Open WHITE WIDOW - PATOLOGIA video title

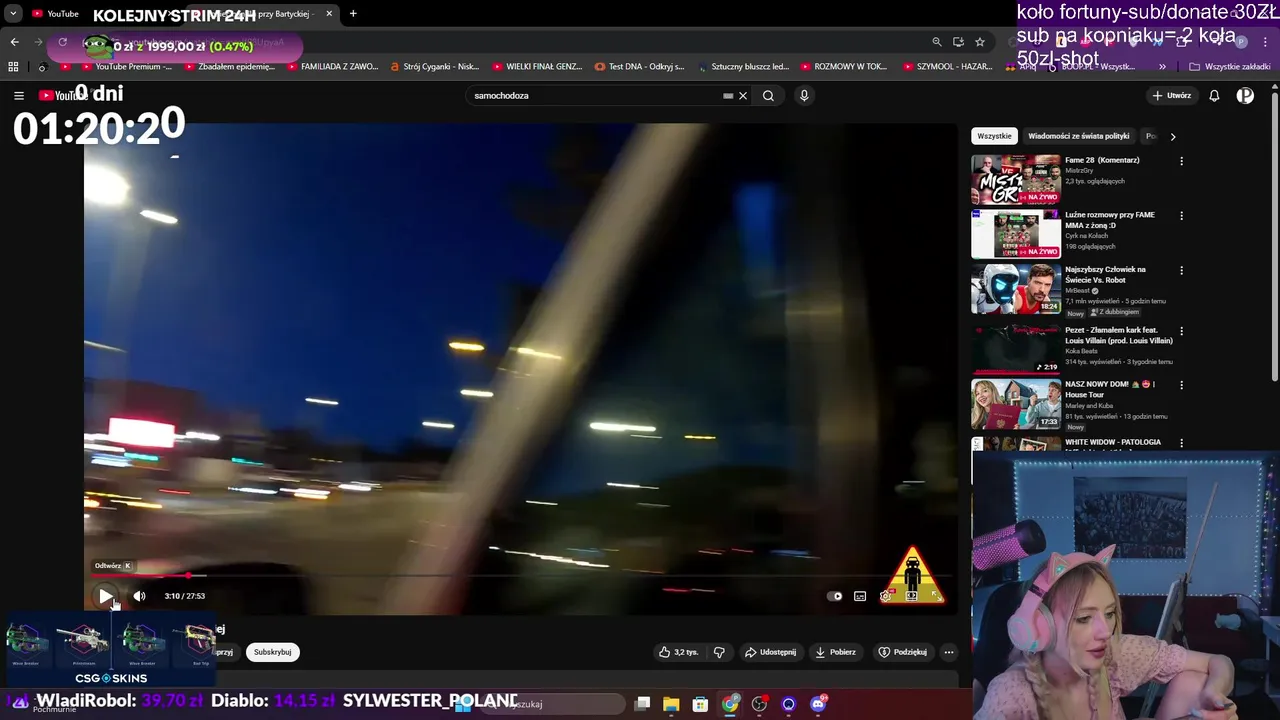point(1113,442)
